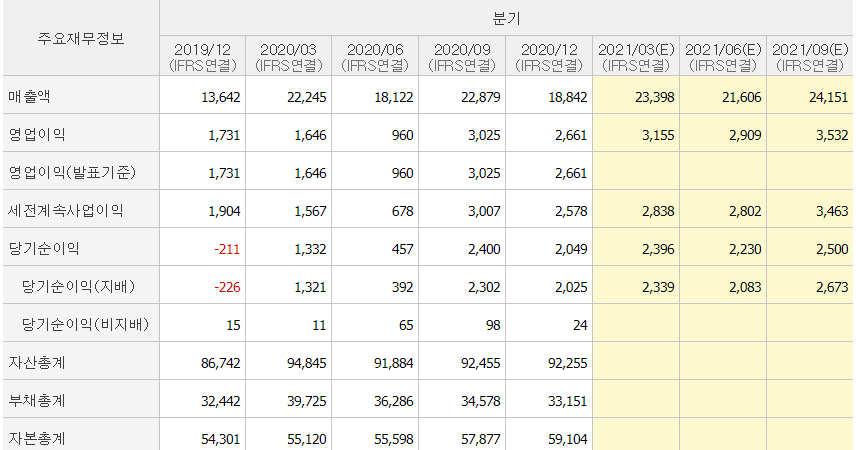Click 자본총계 value 59,104

click(x=568, y=439)
